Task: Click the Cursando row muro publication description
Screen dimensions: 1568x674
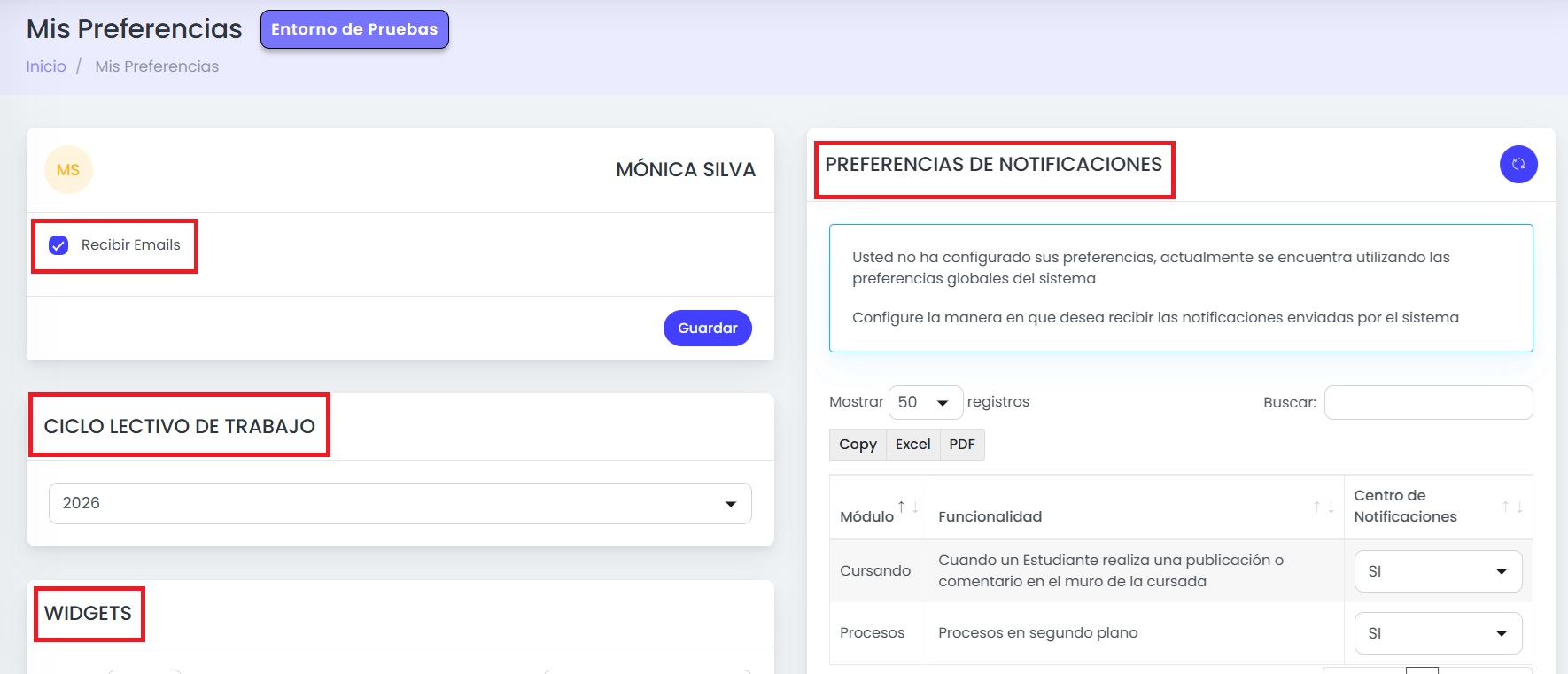Action: pyautogui.click(x=1111, y=571)
